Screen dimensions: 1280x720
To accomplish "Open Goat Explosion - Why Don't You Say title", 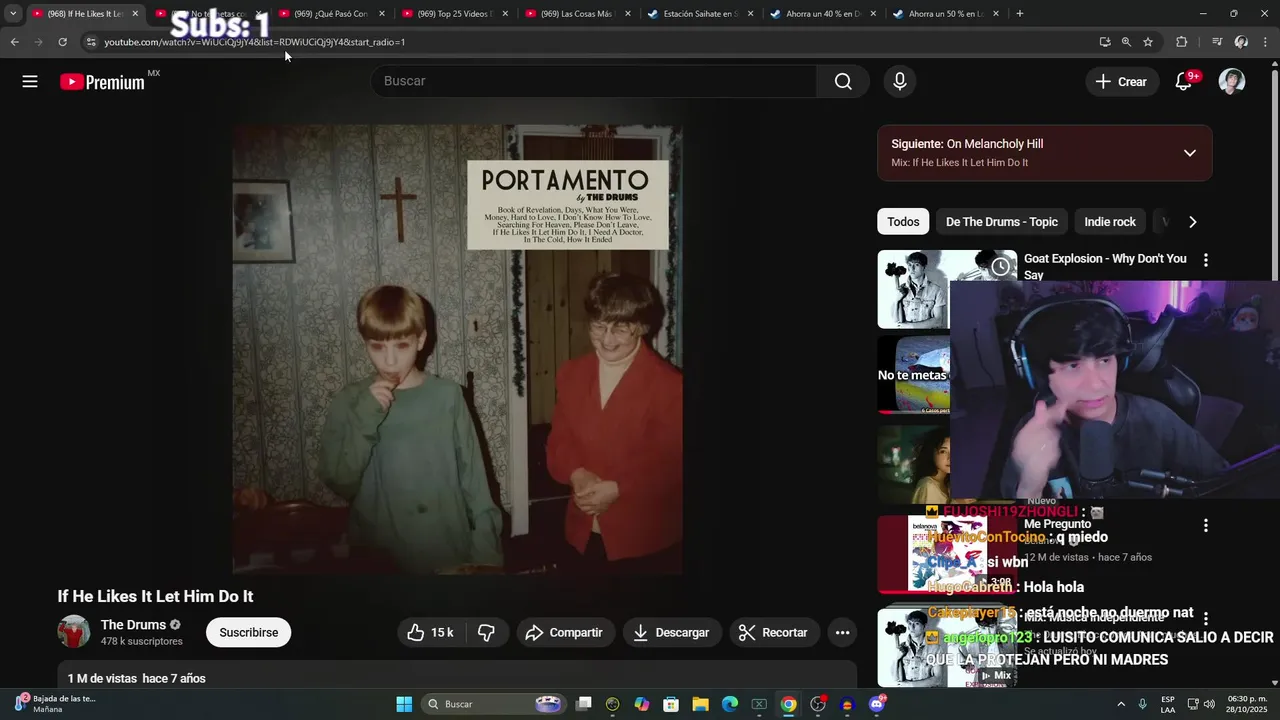I will (1105, 266).
